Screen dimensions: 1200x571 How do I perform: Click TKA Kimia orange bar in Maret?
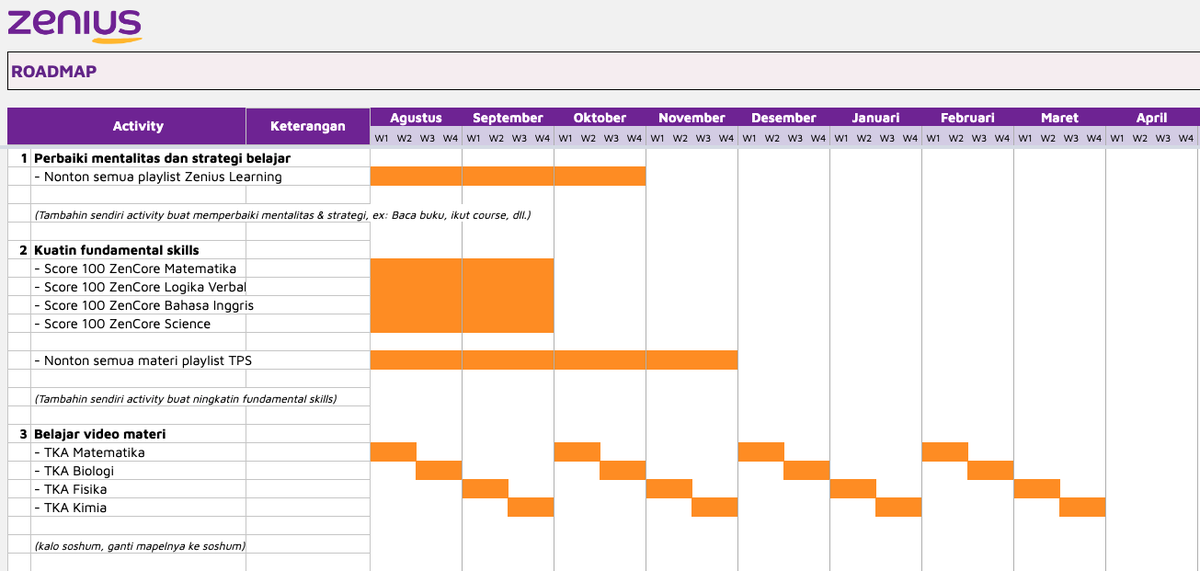(1083, 507)
